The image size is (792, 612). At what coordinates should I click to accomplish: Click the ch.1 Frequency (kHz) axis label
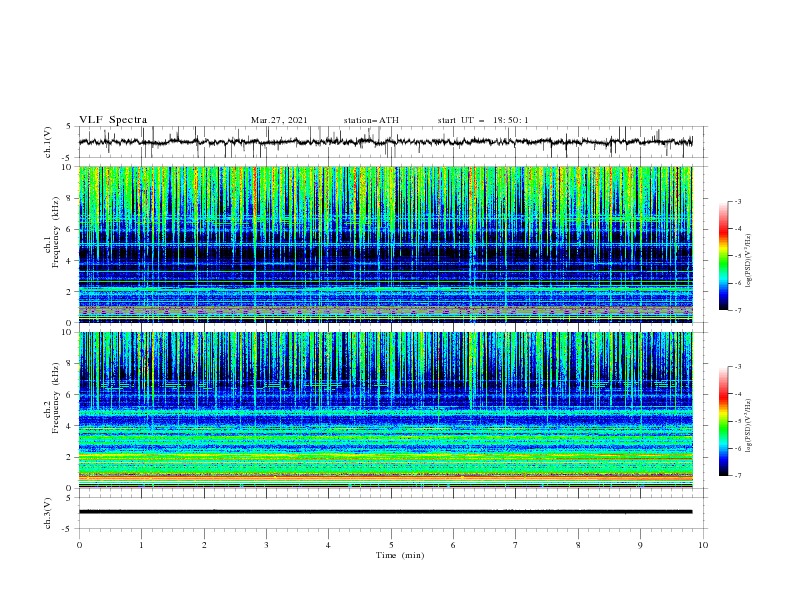pos(53,232)
